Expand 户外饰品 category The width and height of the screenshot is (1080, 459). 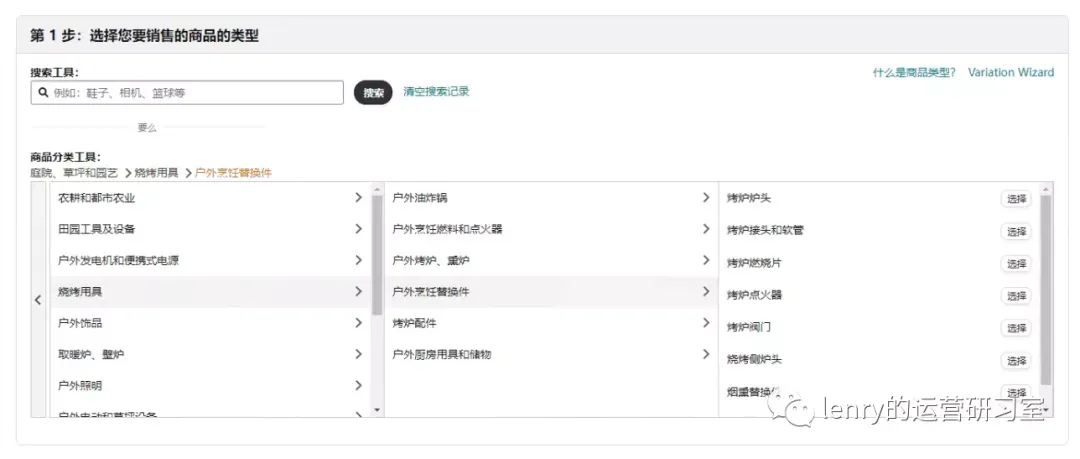tap(358, 323)
